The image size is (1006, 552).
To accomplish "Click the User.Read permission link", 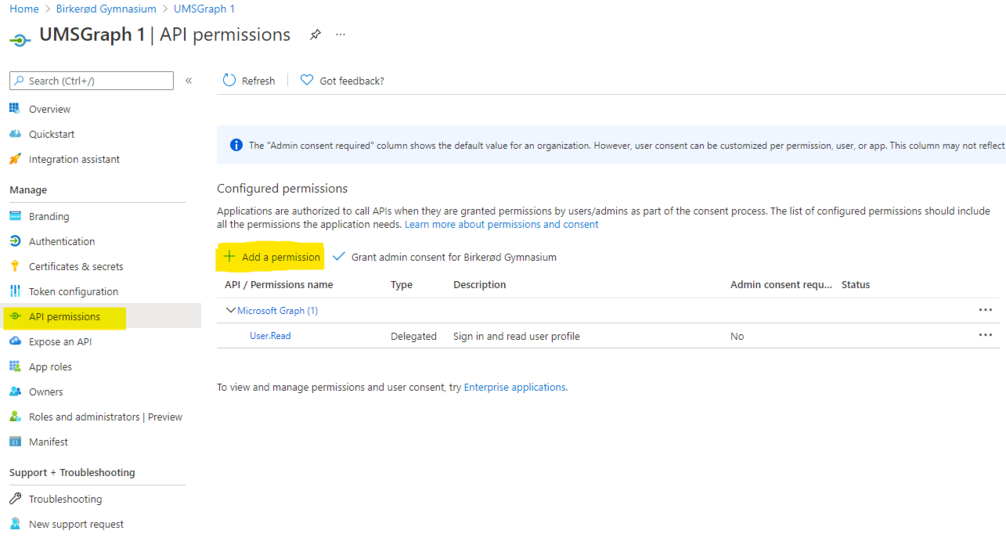I will 270,336.
